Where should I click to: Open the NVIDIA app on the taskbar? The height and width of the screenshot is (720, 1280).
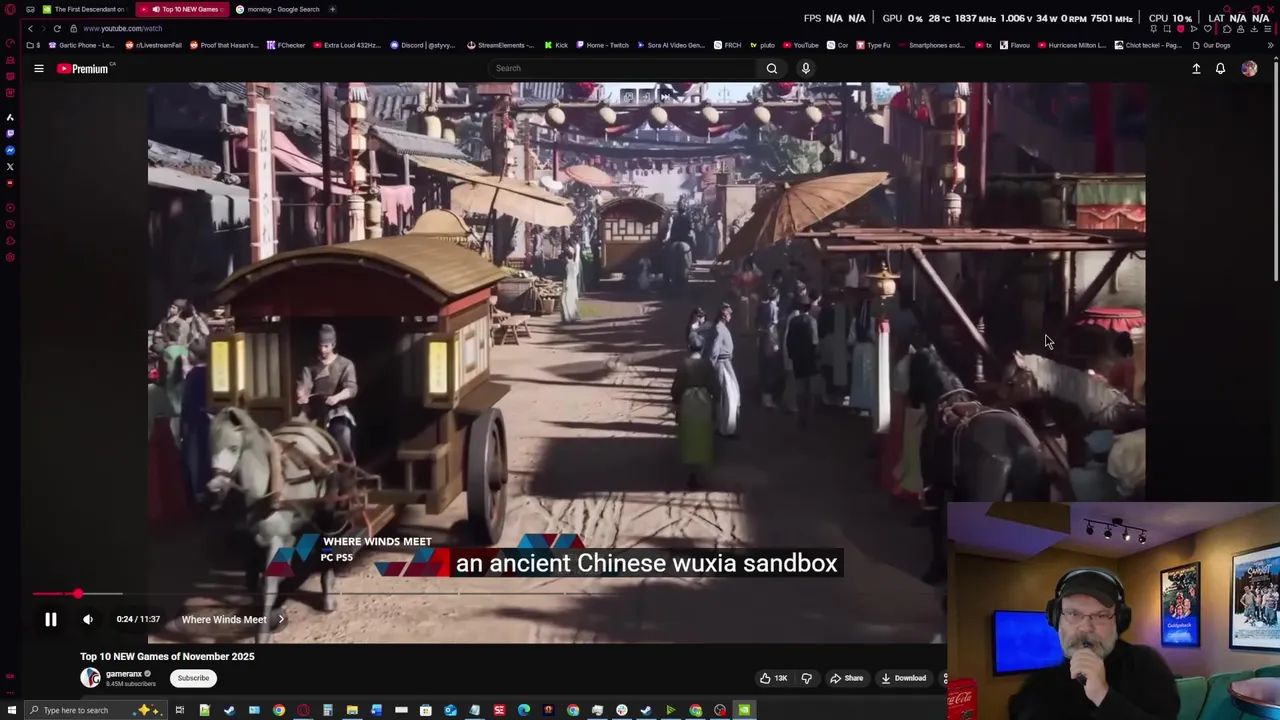coord(744,710)
